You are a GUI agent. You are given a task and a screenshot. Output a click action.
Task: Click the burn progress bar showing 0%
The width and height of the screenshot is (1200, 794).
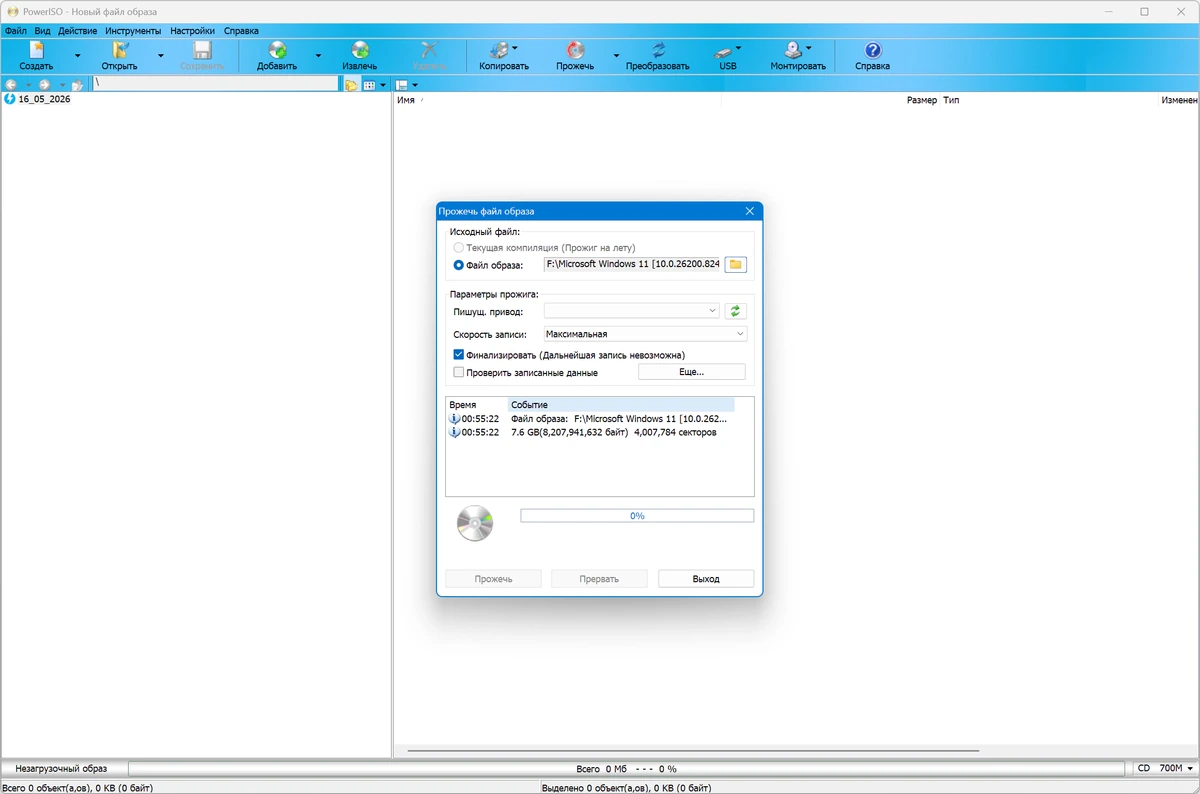tap(637, 516)
